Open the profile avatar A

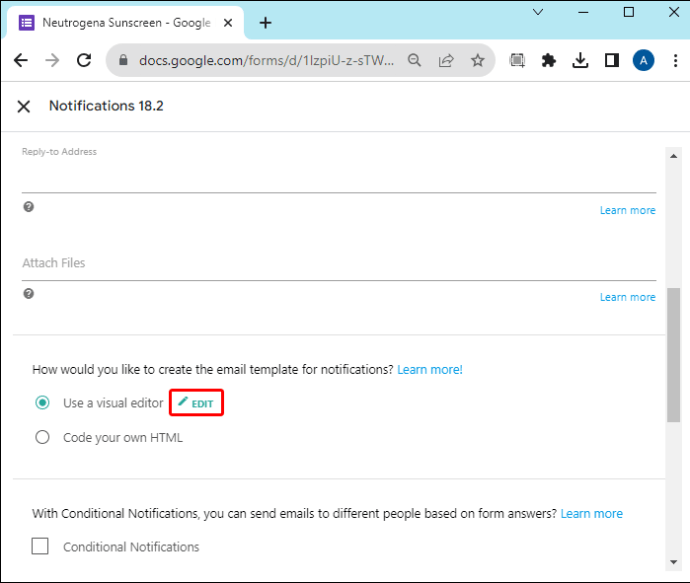pyautogui.click(x=643, y=60)
